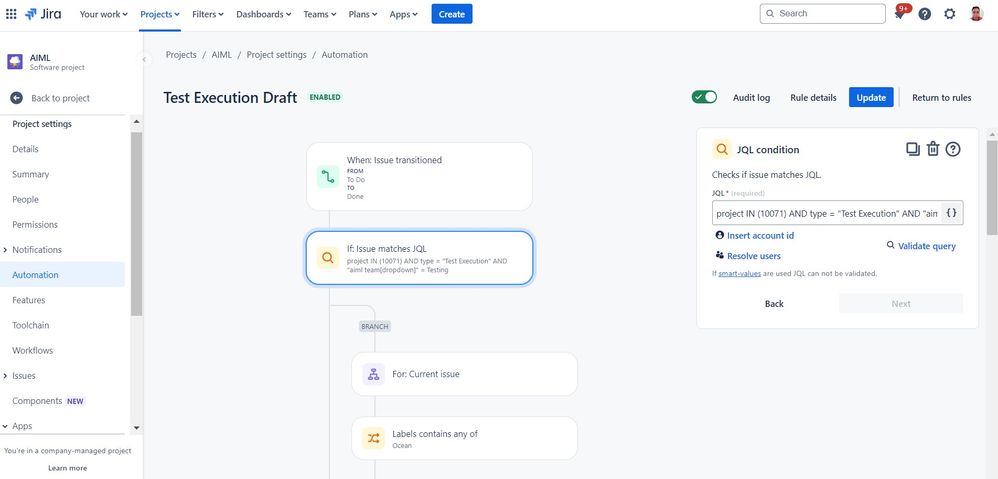The width and height of the screenshot is (998, 479).
Task: Select Automation in the sidebar
Action: [63, 275]
